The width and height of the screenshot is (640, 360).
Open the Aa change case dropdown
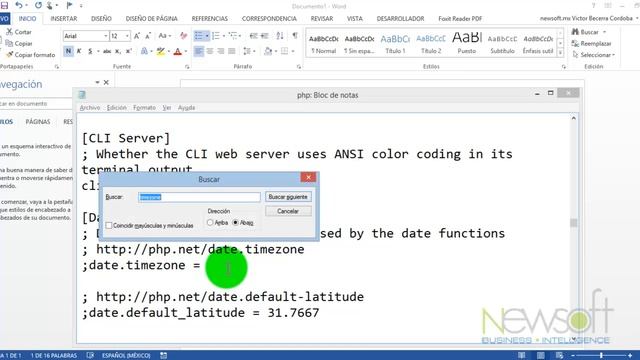click(164, 36)
